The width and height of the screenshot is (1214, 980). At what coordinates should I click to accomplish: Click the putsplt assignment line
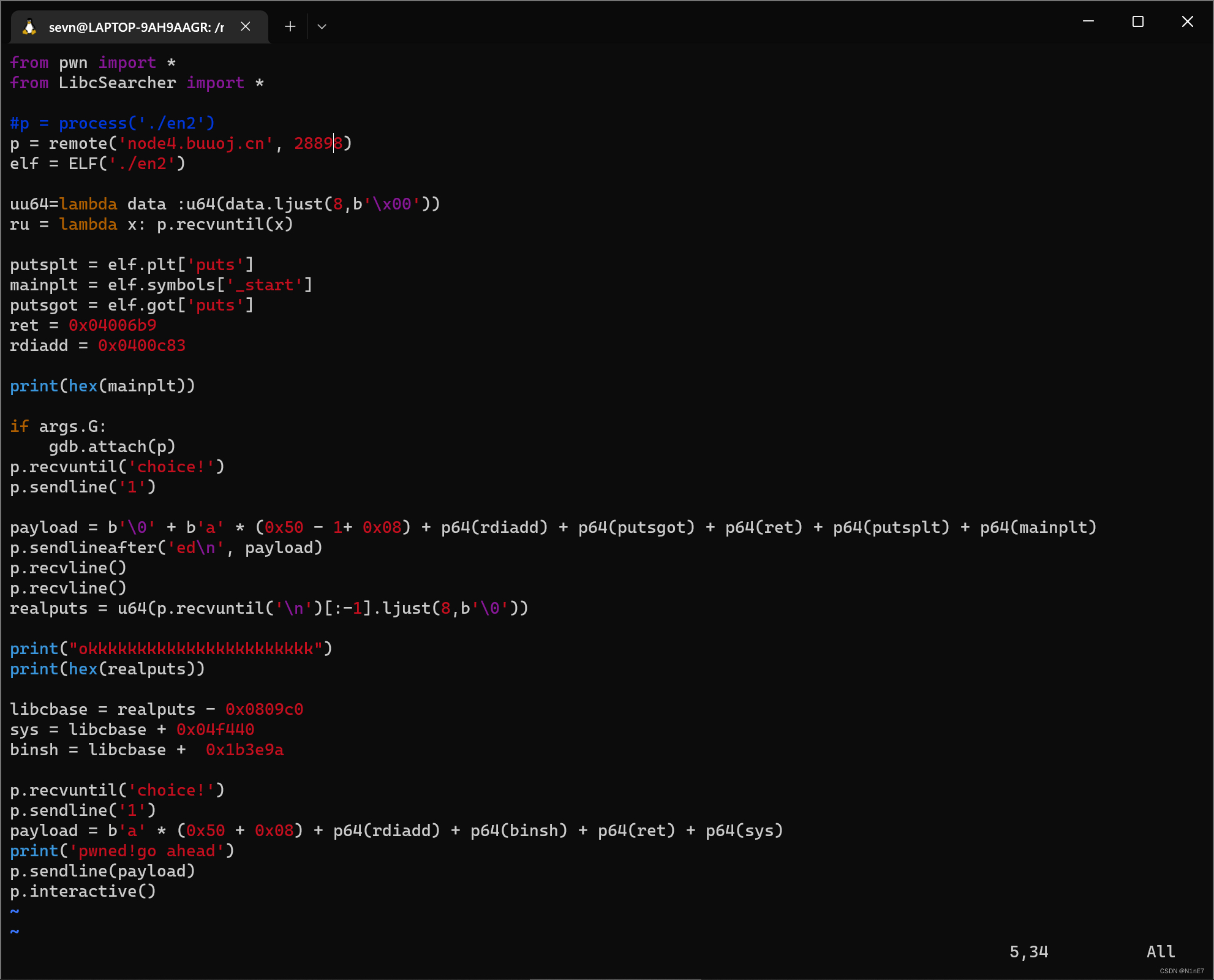(x=132, y=265)
